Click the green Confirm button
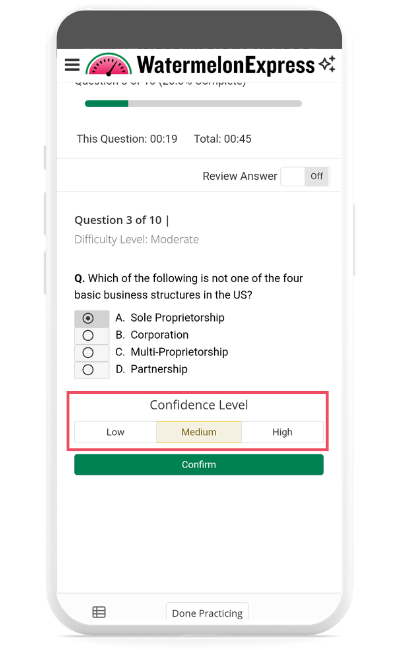 point(199,465)
